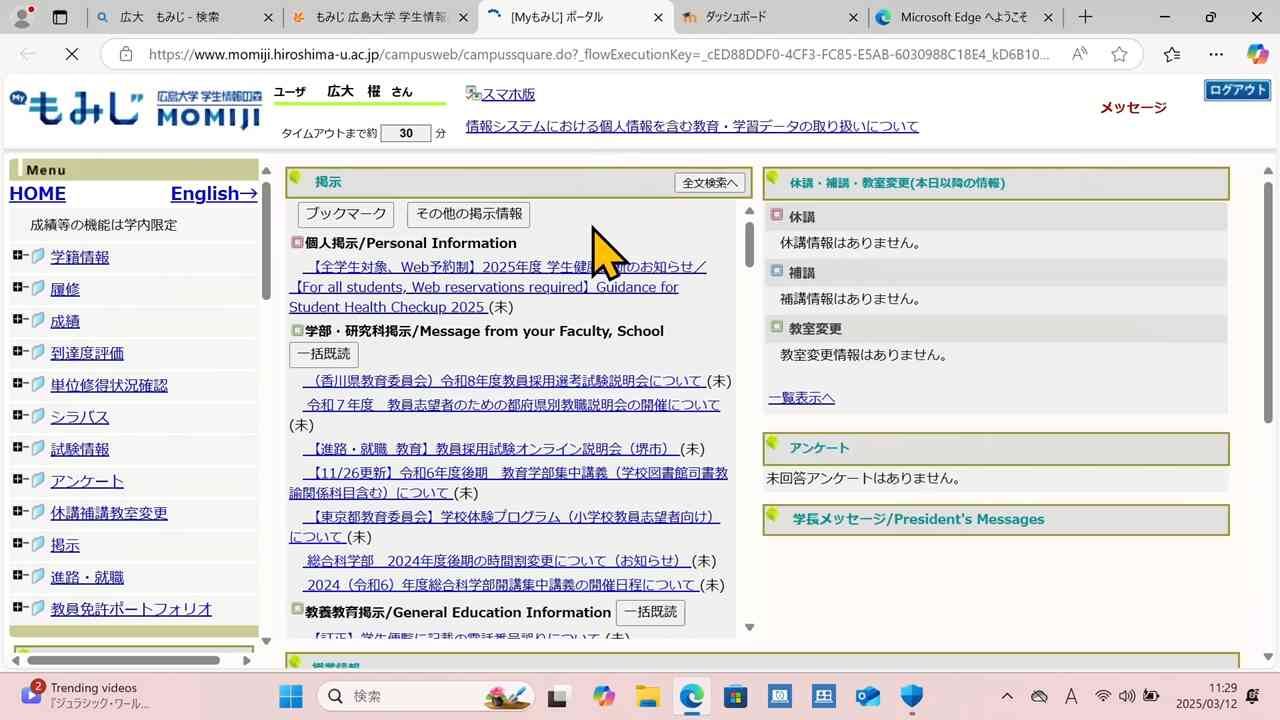Click the Windows taskbar search box
Screen dimensions: 1280x720
click(x=428, y=696)
